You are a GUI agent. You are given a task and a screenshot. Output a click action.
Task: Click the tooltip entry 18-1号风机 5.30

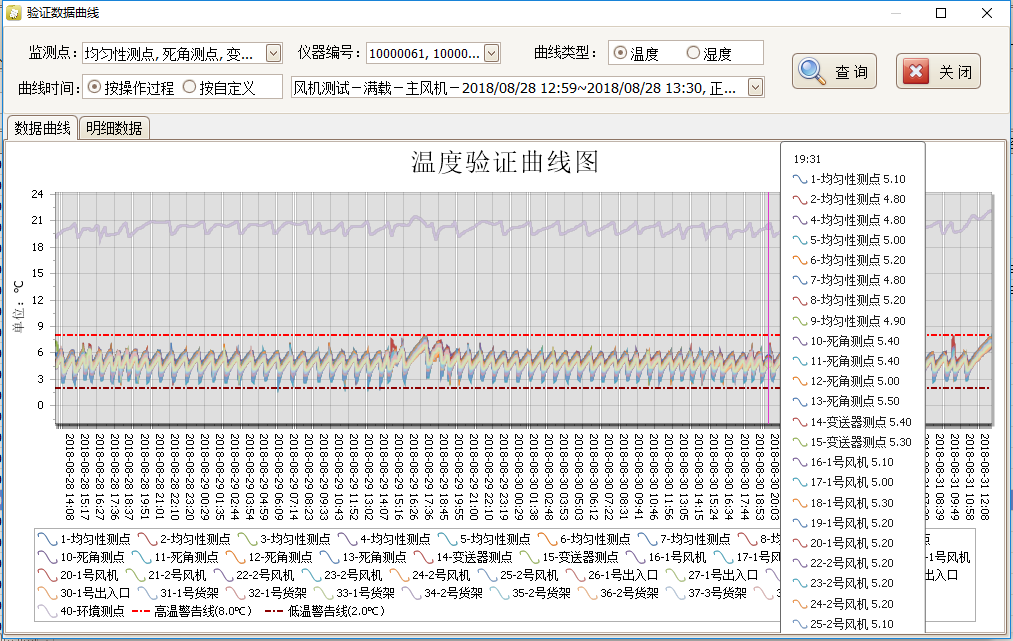[844, 503]
